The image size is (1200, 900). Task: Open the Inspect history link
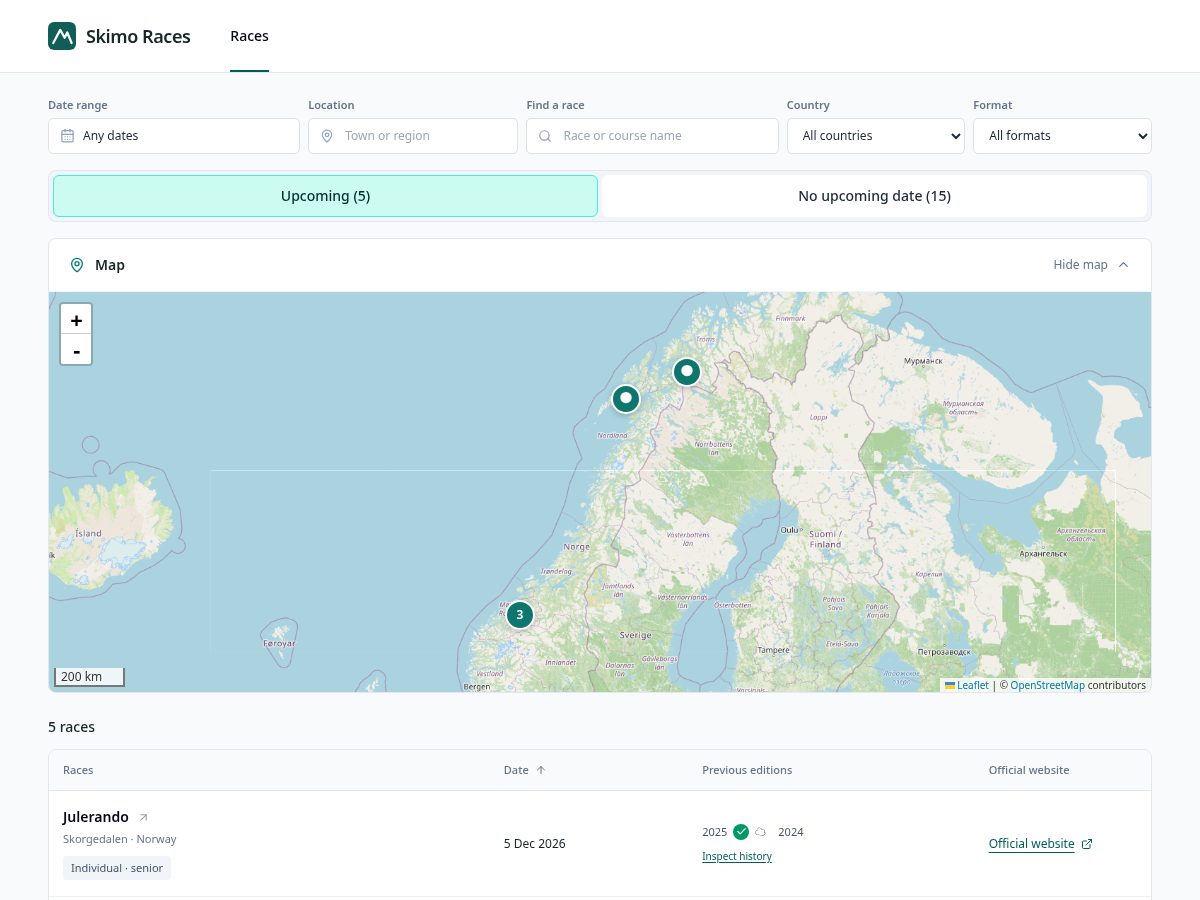(x=737, y=856)
